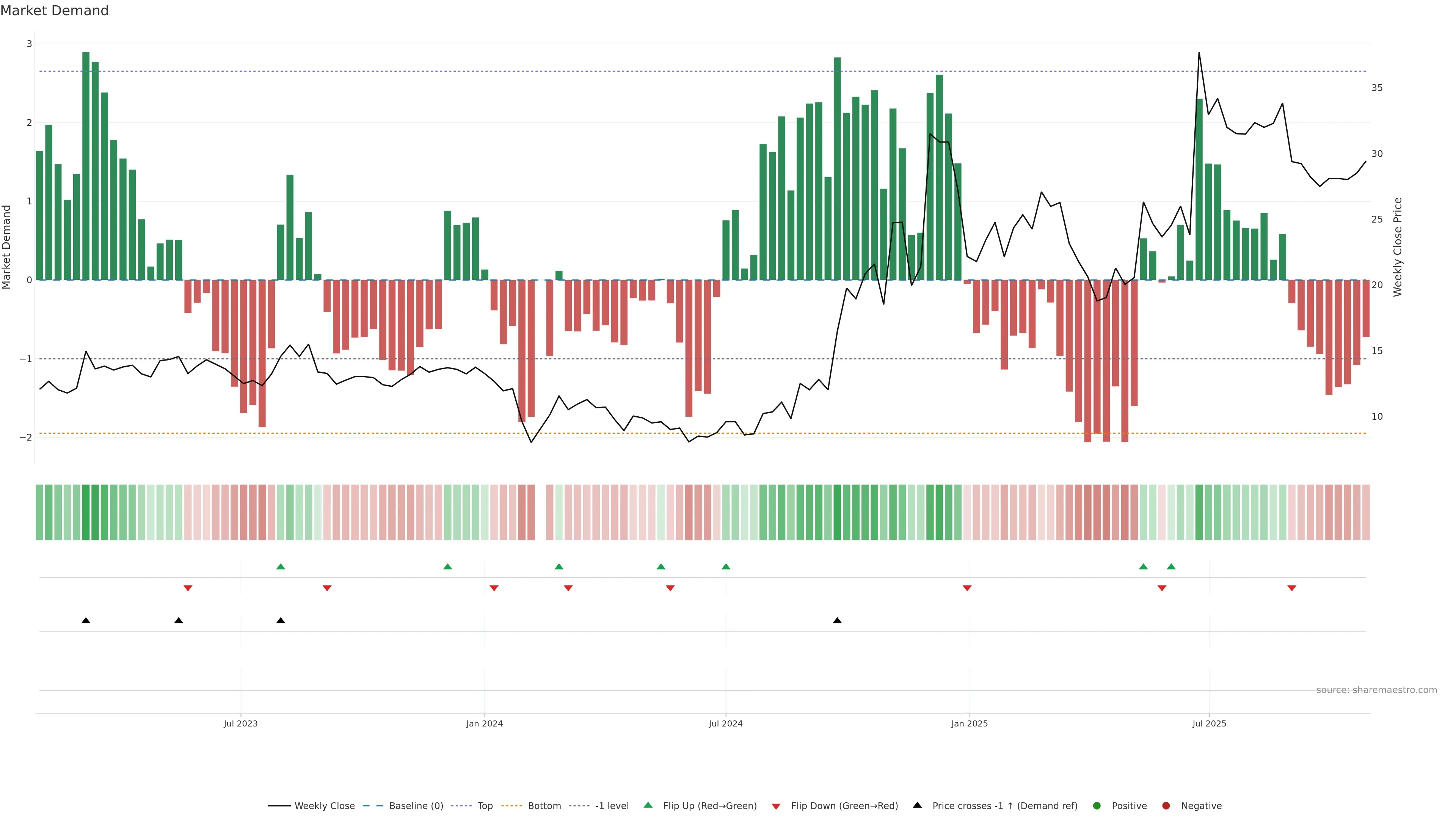Click black Price crosses -1 legend triangle

click(917, 805)
